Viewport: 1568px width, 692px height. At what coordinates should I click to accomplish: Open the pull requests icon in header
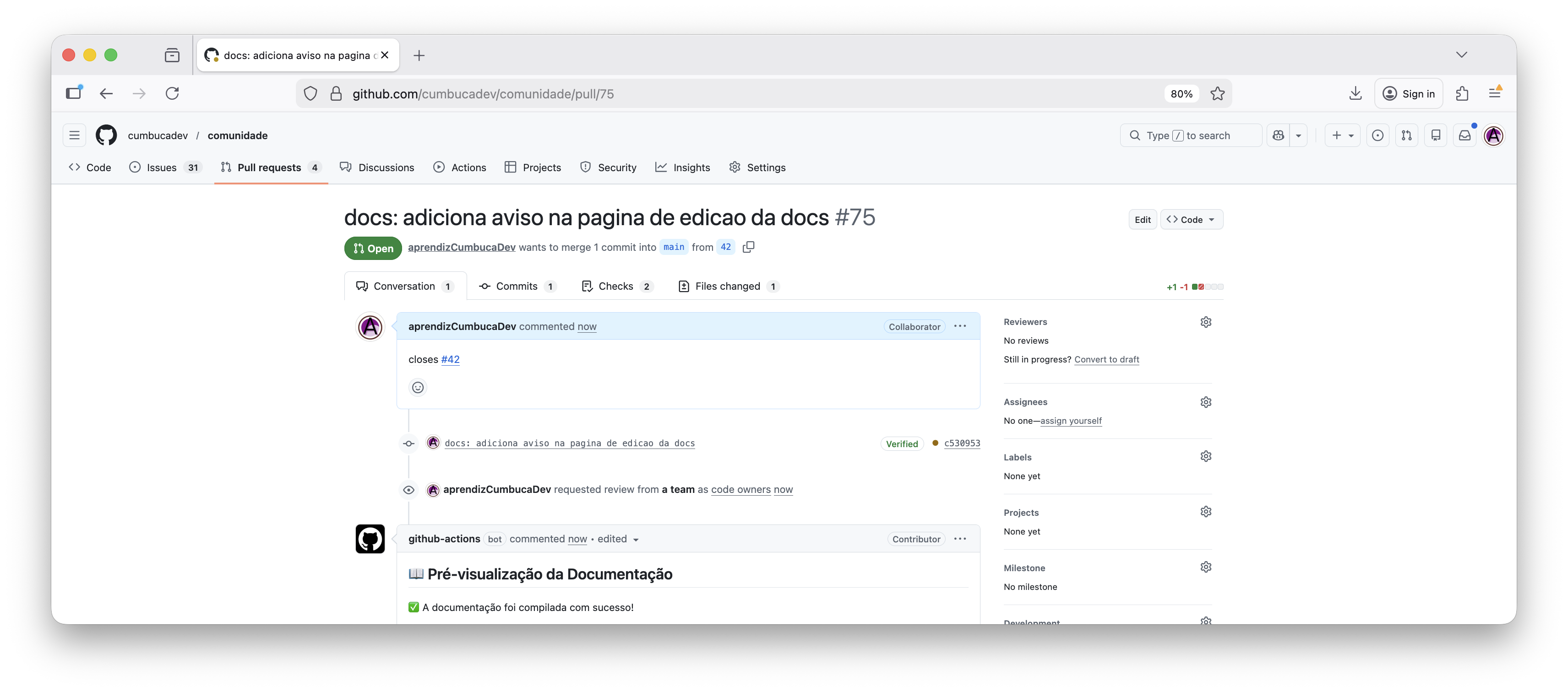pos(1407,135)
